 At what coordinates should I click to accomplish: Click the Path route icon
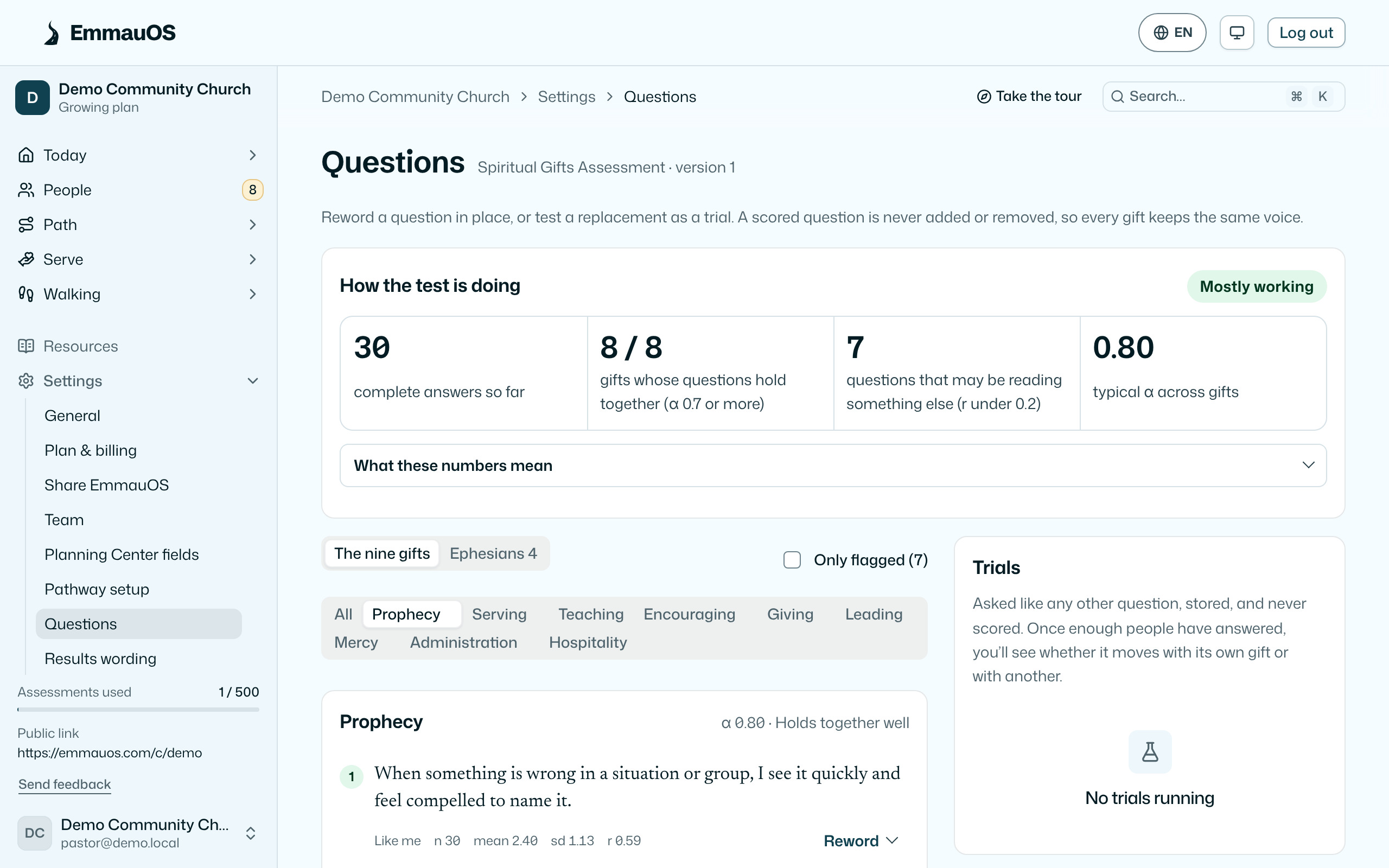[x=26, y=225]
